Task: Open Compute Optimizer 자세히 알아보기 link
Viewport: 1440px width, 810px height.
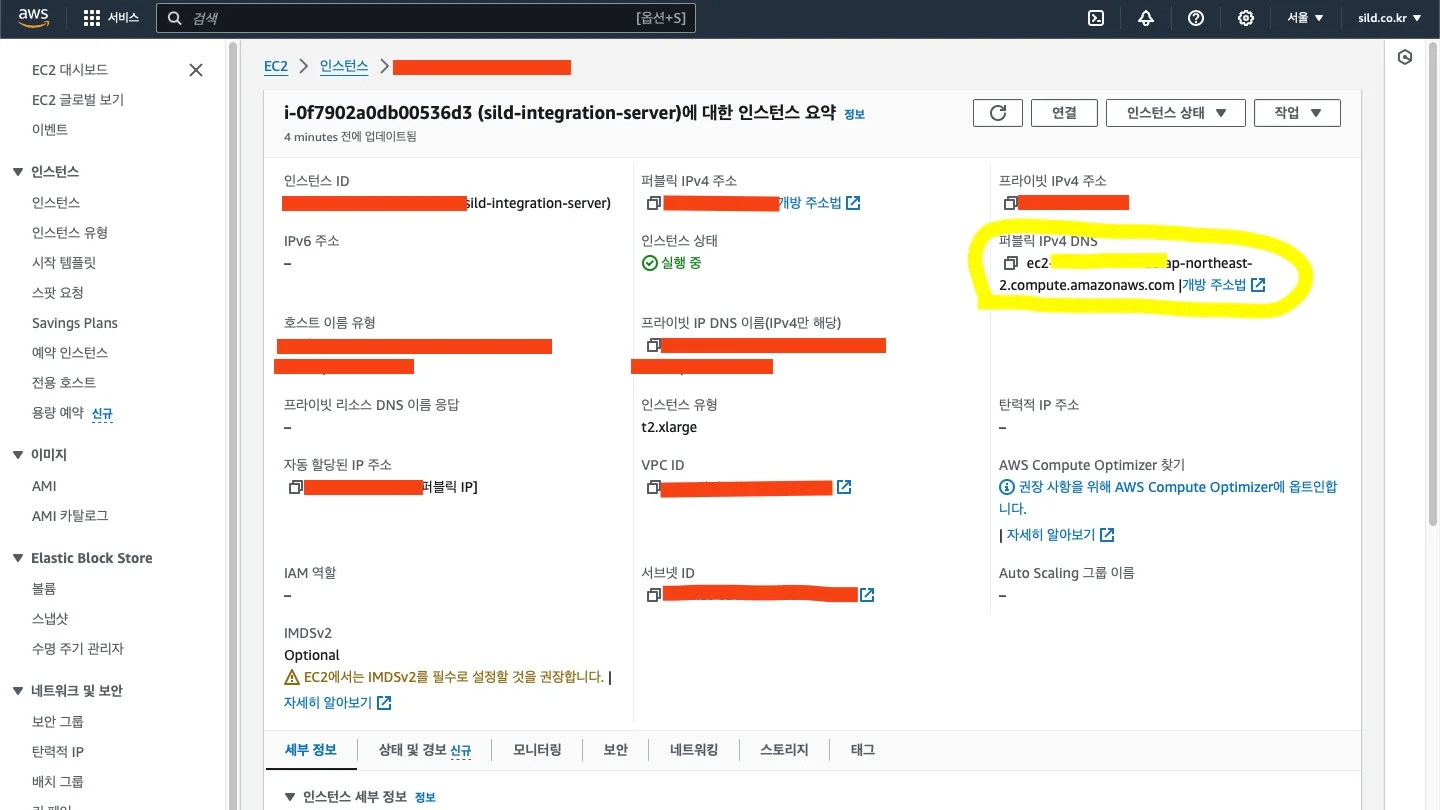Action: tap(1061, 535)
